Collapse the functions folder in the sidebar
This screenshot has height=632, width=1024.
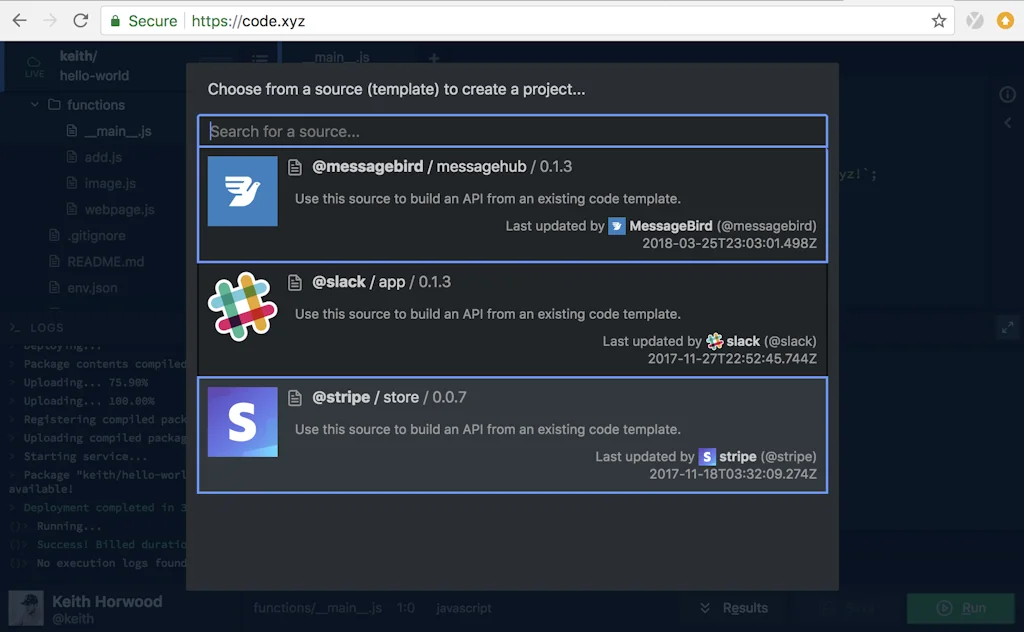[x=35, y=104]
